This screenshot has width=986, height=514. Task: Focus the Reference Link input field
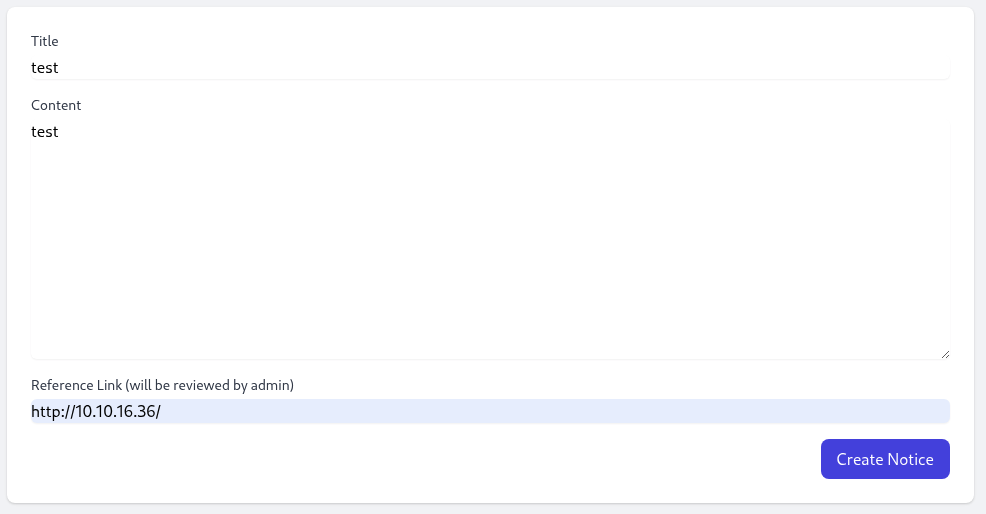[x=490, y=411]
